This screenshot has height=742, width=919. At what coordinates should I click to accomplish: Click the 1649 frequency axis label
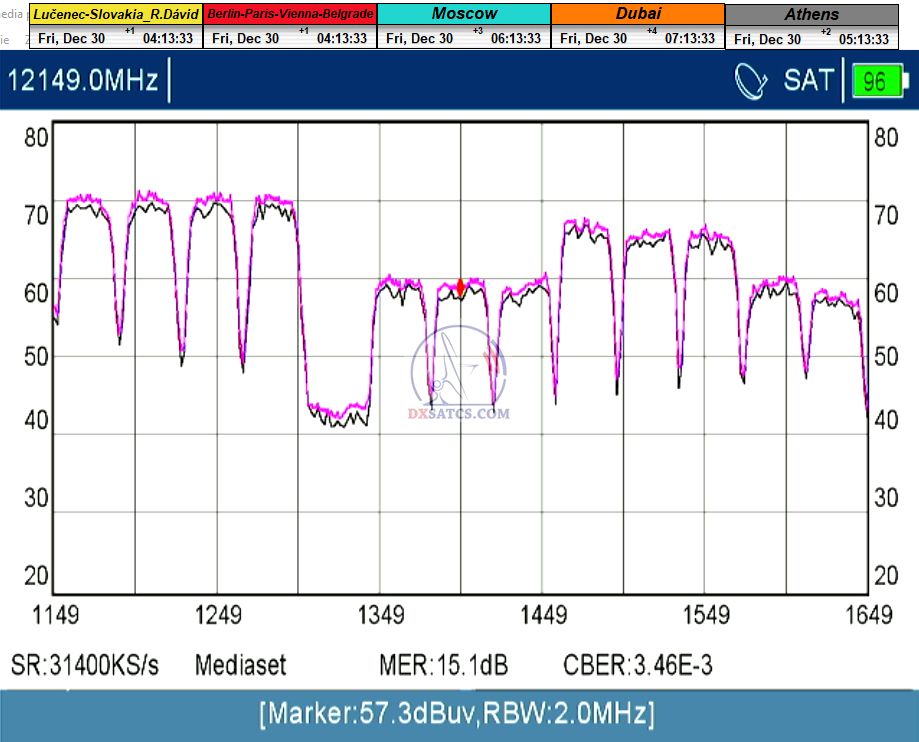point(868,615)
